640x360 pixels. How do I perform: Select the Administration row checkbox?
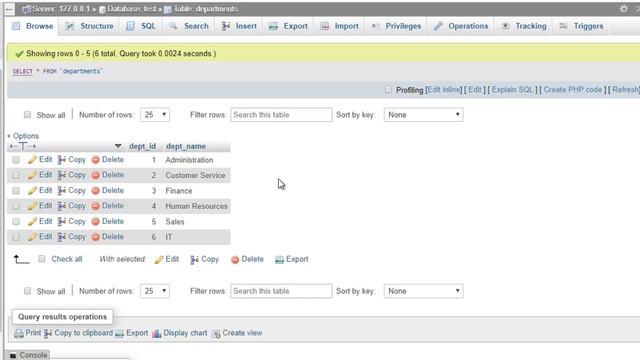(x=16, y=160)
